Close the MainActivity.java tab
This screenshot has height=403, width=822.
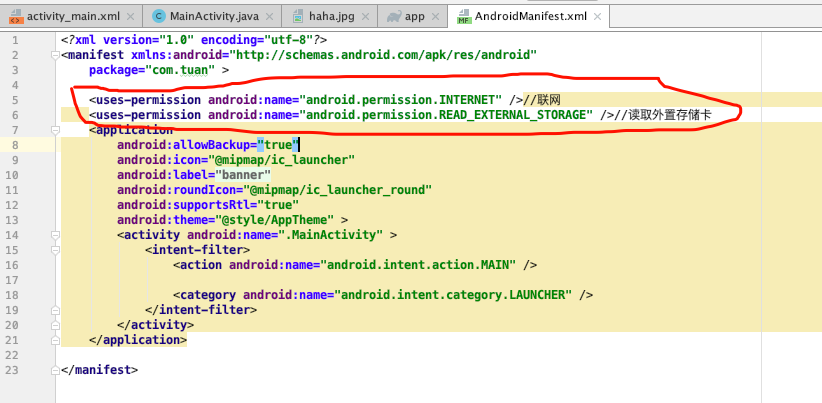click(269, 17)
